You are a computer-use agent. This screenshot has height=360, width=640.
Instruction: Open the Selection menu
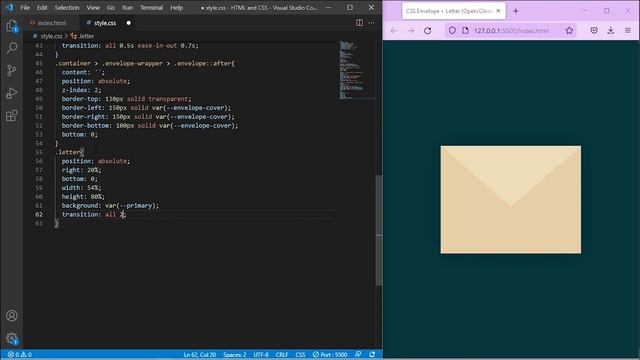point(67,7)
